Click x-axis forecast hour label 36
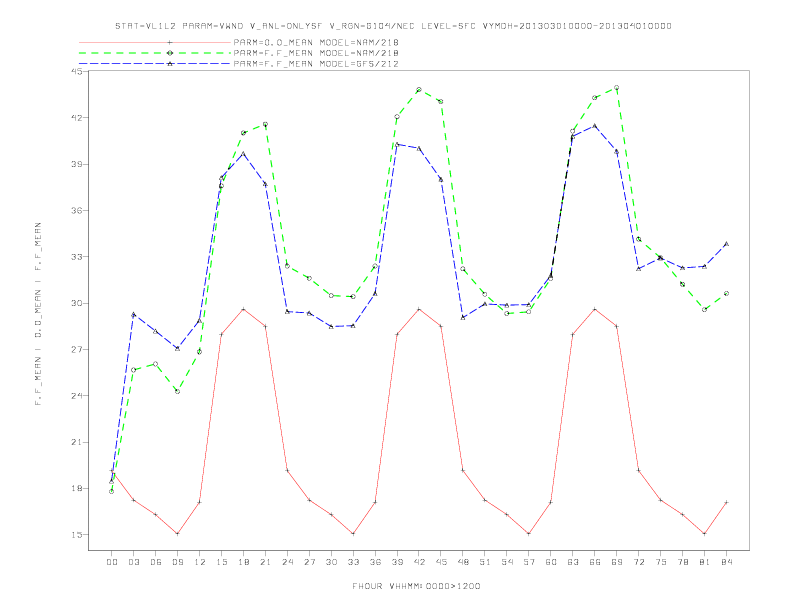792x612 pixels. 375,562
